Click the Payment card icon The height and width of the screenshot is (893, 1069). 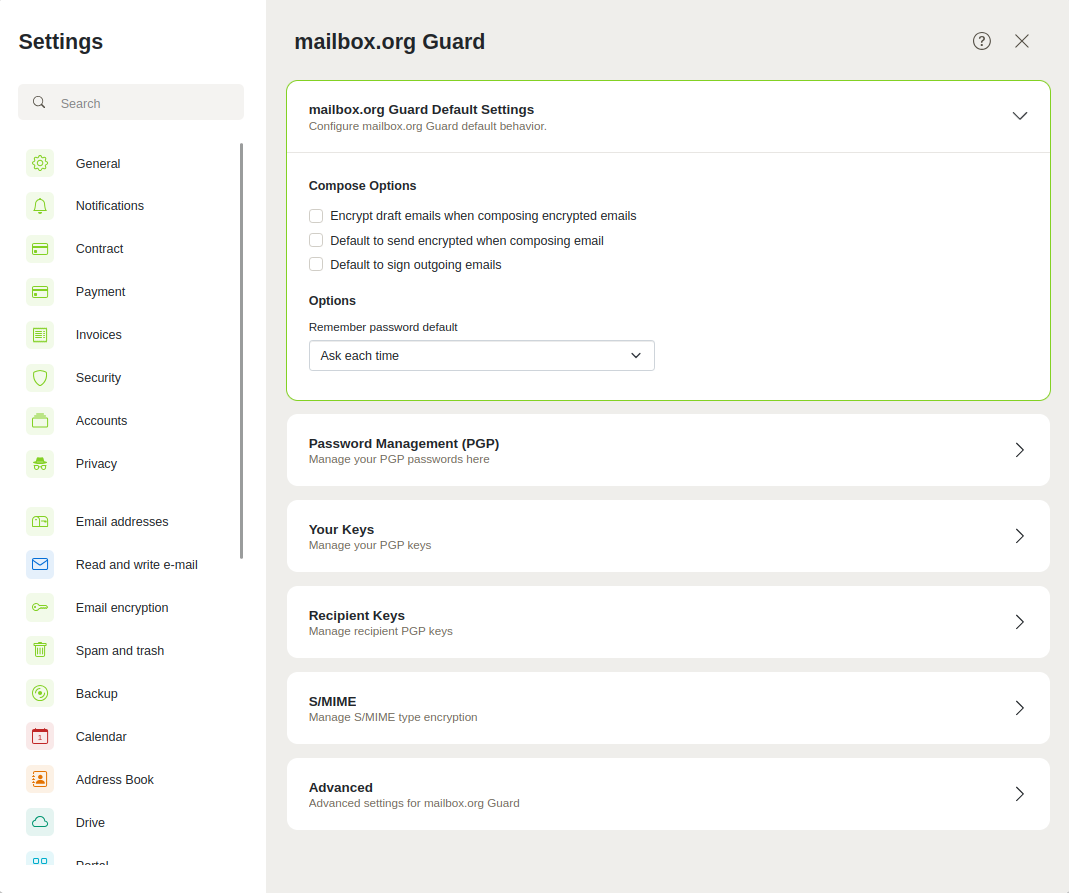coord(40,292)
